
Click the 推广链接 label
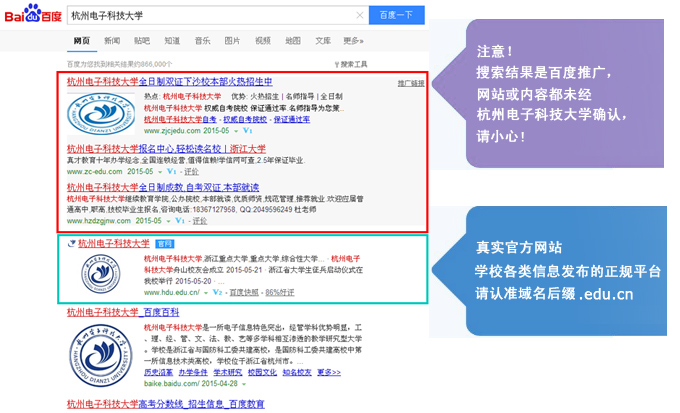(411, 83)
